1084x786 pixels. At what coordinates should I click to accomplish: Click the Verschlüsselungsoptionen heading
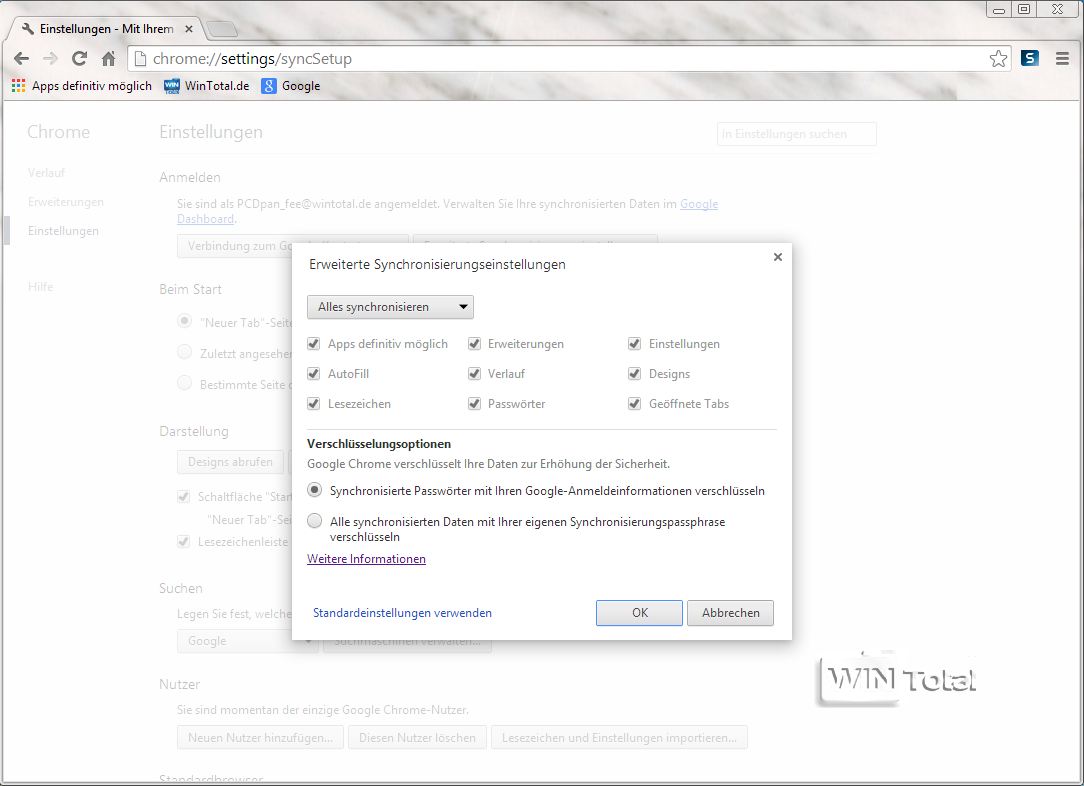click(x=379, y=444)
